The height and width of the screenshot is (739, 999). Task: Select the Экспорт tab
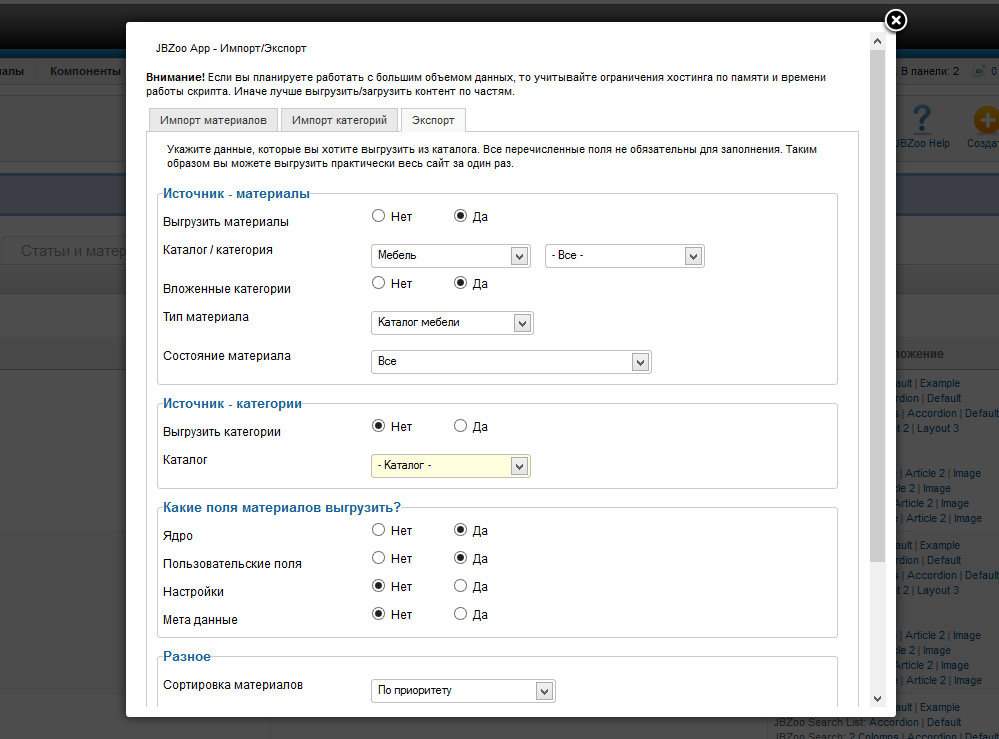(x=433, y=120)
